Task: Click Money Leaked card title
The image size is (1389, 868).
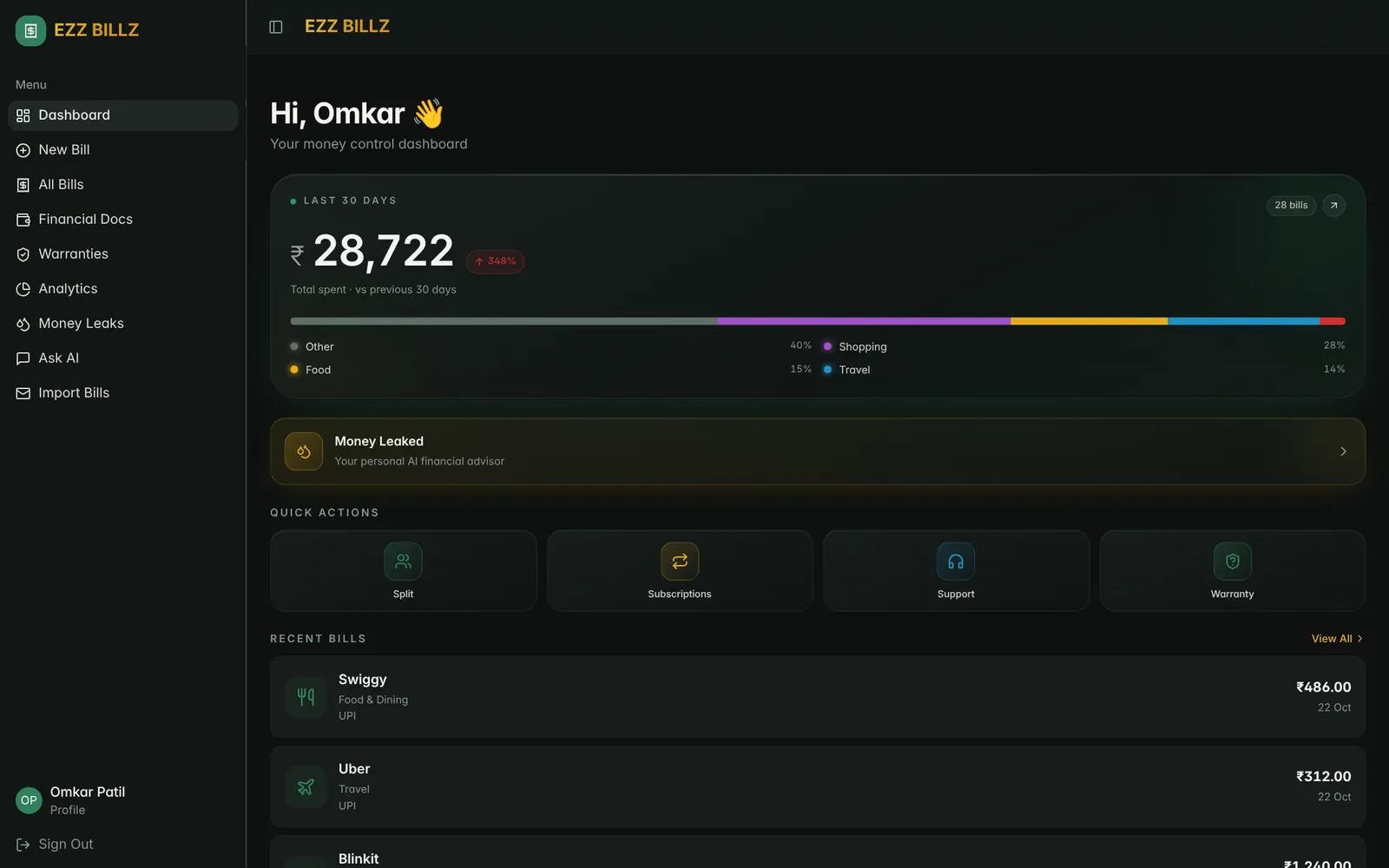Action: (379, 441)
